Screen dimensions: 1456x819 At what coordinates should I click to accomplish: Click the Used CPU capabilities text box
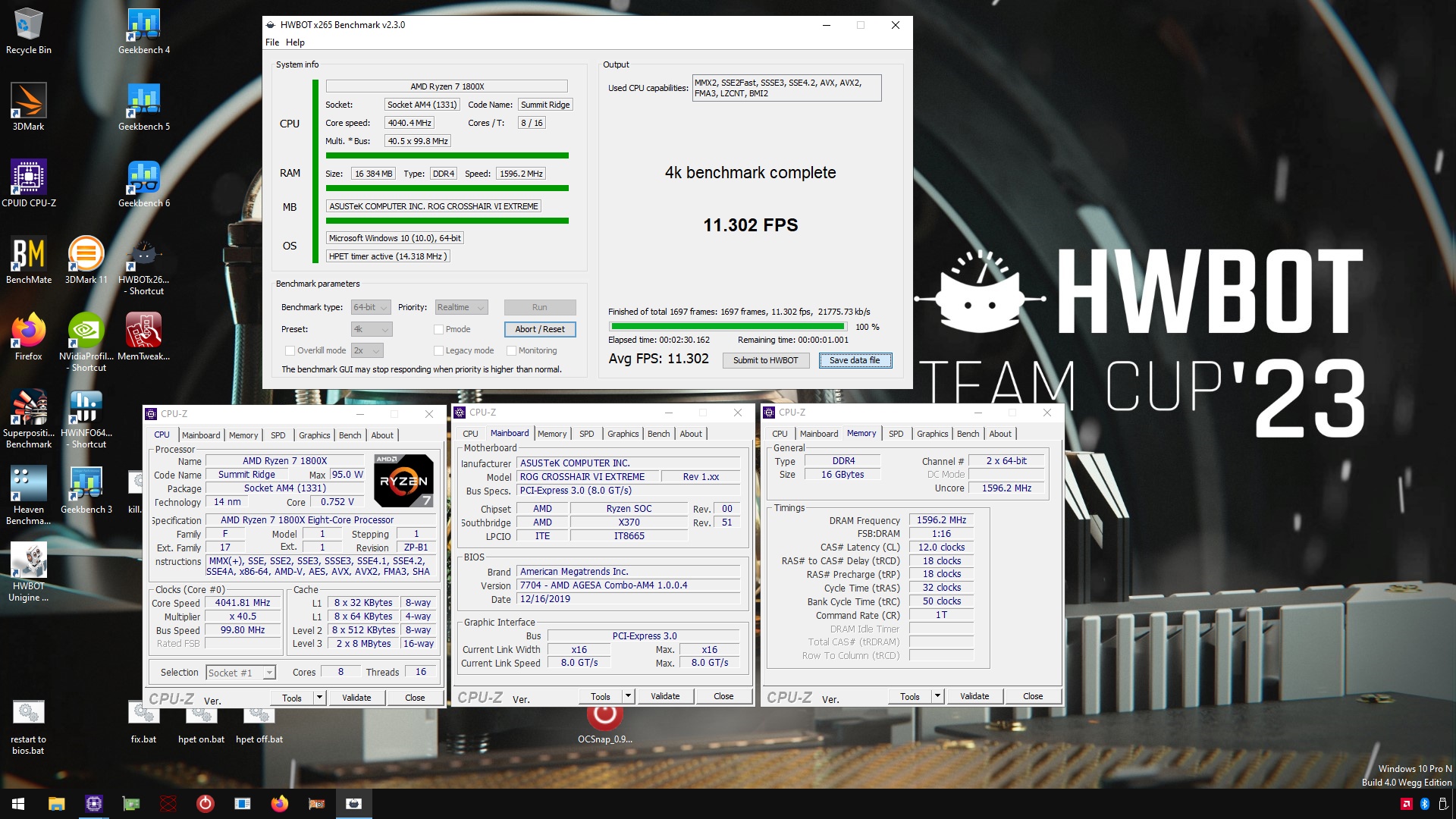(786, 88)
